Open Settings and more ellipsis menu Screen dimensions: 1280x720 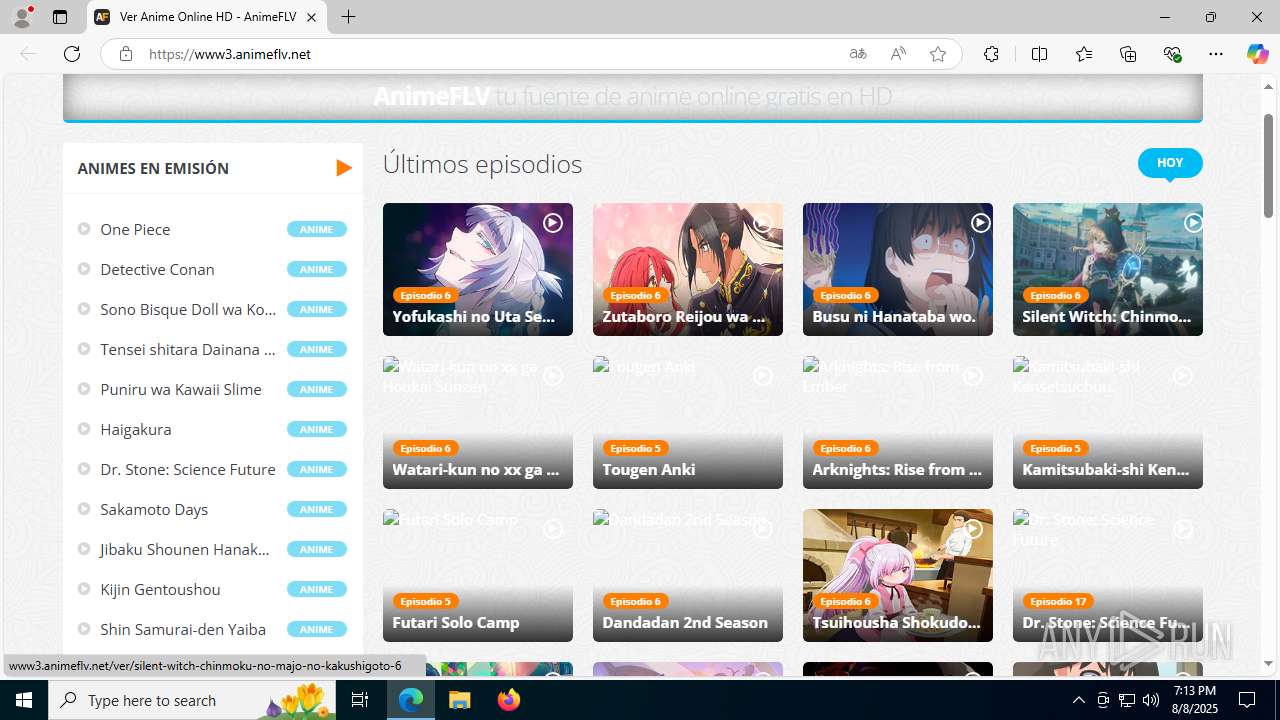(1216, 54)
